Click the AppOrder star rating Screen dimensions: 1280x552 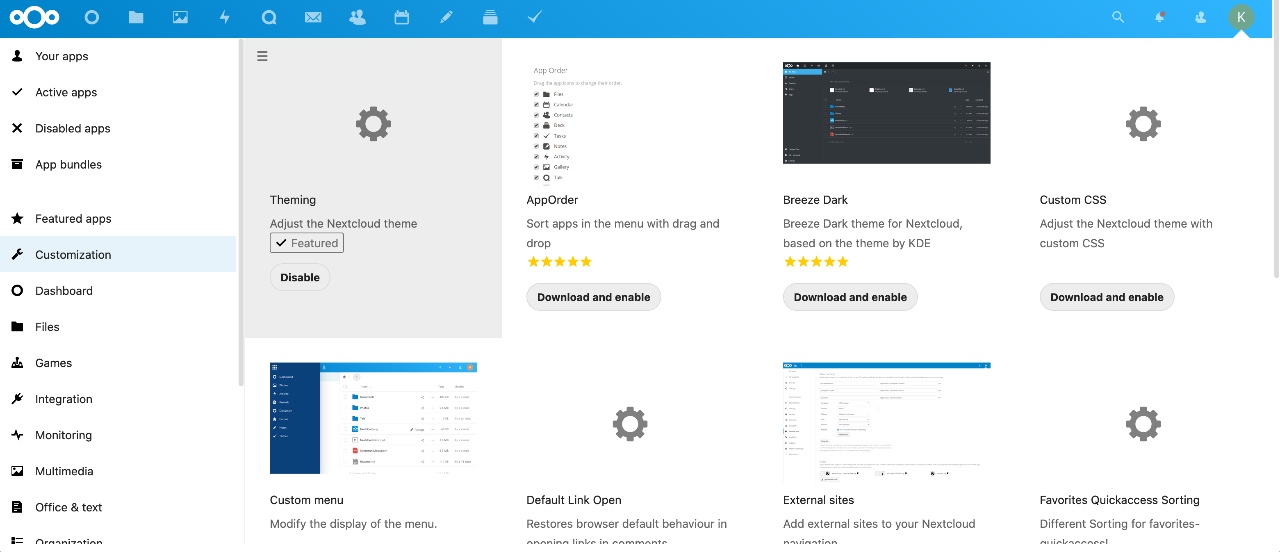pyautogui.click(x=559, y=262)
